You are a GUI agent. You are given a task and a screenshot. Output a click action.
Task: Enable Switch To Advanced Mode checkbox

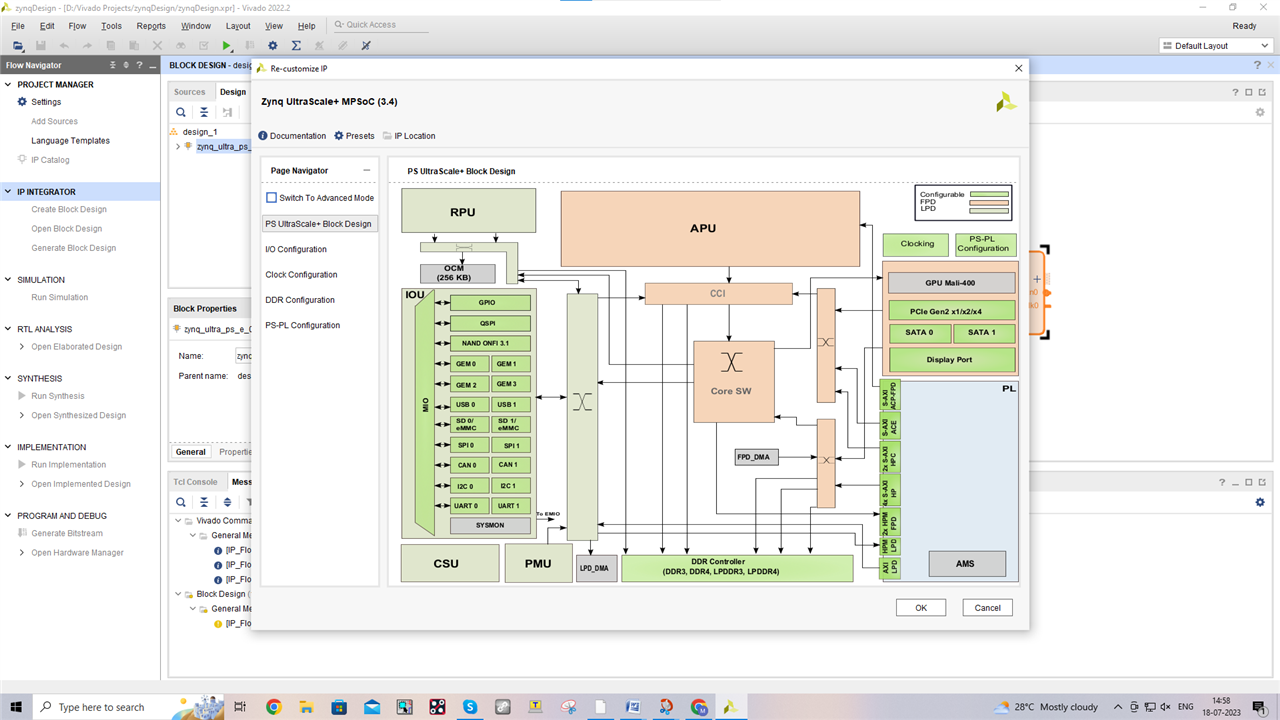point(271,198)
